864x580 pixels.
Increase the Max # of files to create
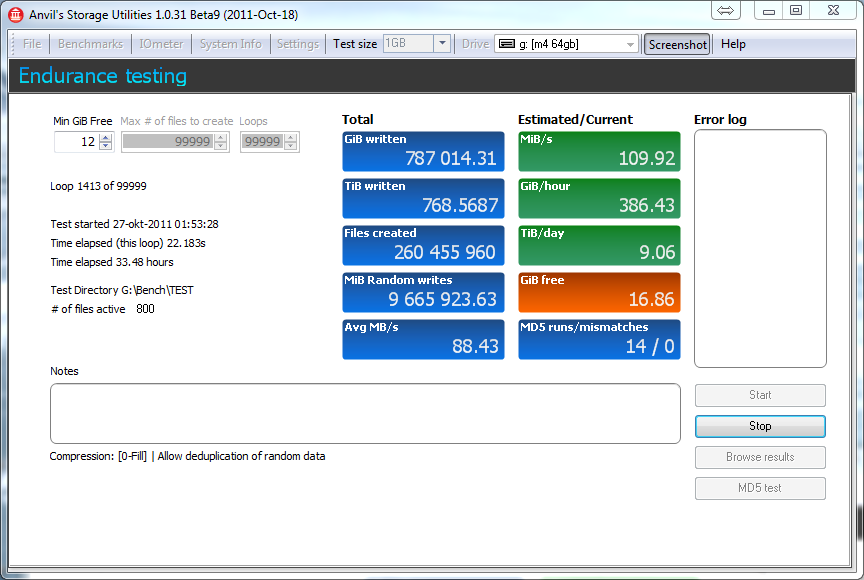[220, 138]
